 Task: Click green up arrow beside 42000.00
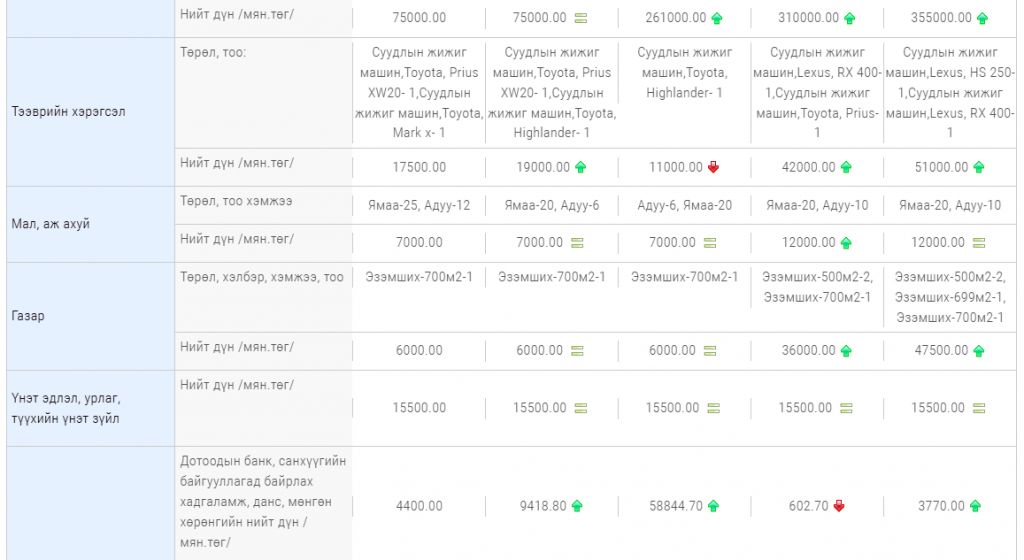pyautogui.click(x=846, y=167)
